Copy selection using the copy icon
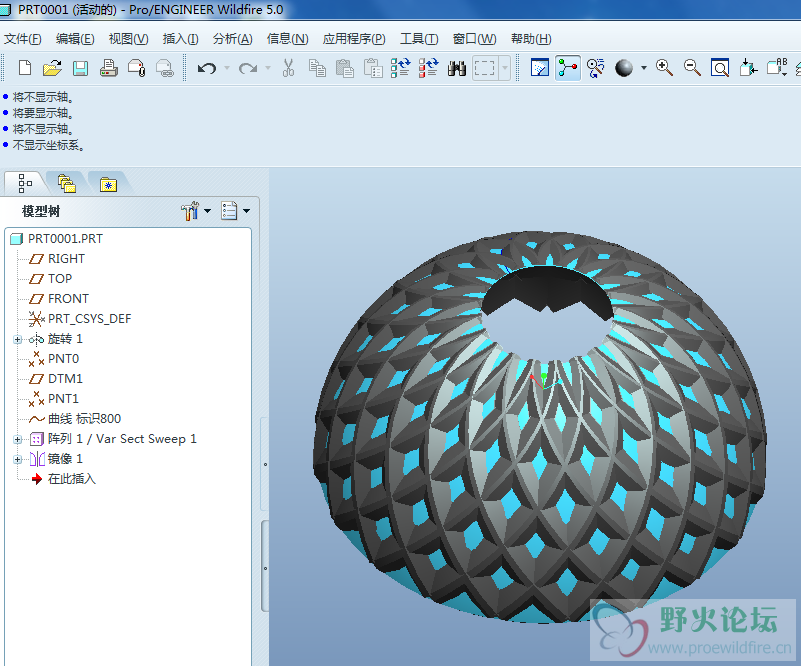 (x=317, y=68)
